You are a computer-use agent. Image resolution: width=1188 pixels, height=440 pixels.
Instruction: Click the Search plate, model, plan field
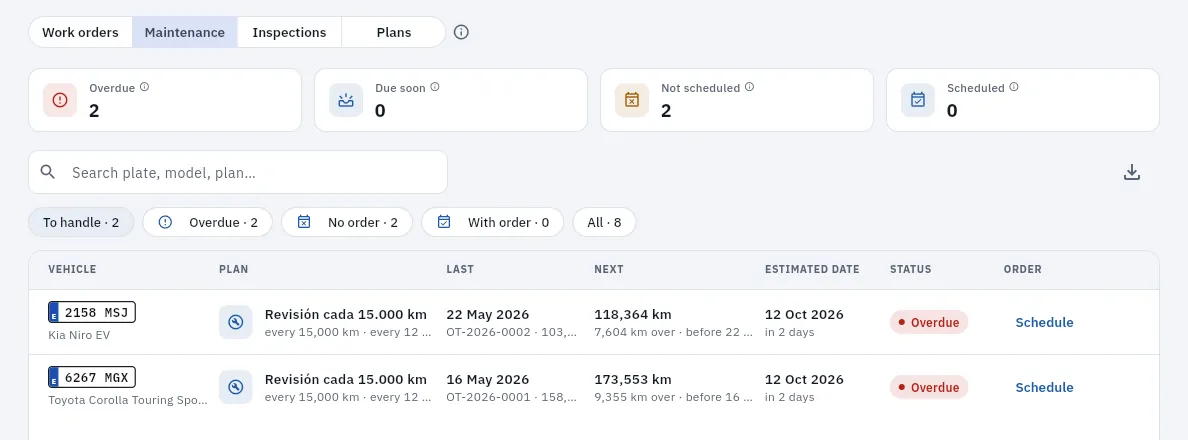click(238, 172)
